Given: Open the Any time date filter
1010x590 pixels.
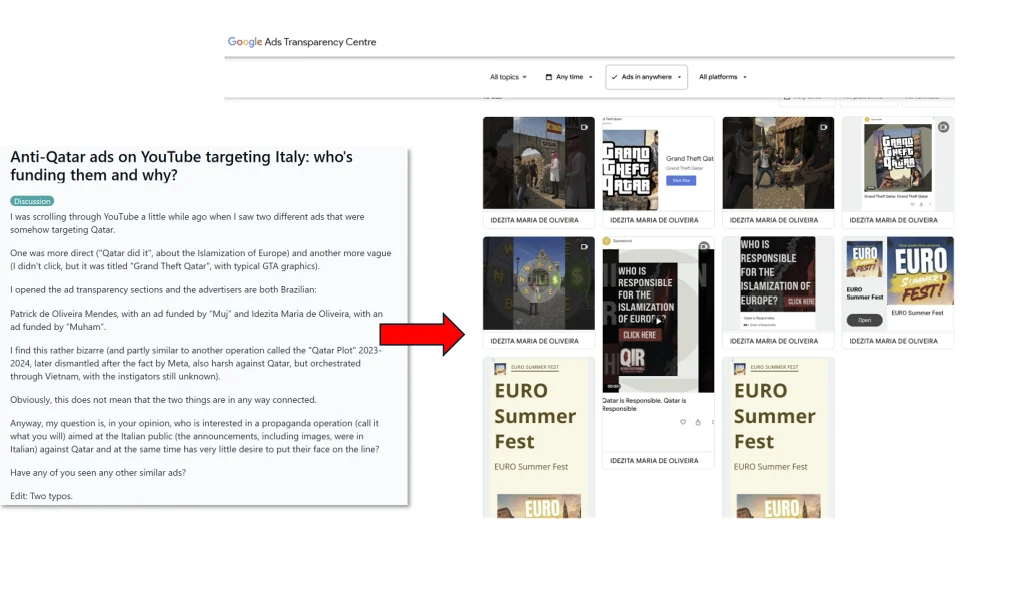Looking at the screenshot, I should click(569, 77).
